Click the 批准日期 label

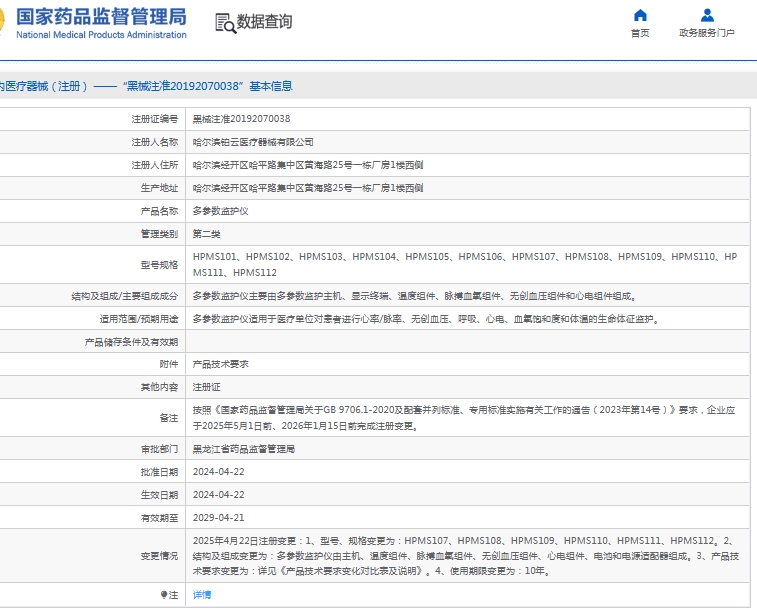[x=159, y=472]
